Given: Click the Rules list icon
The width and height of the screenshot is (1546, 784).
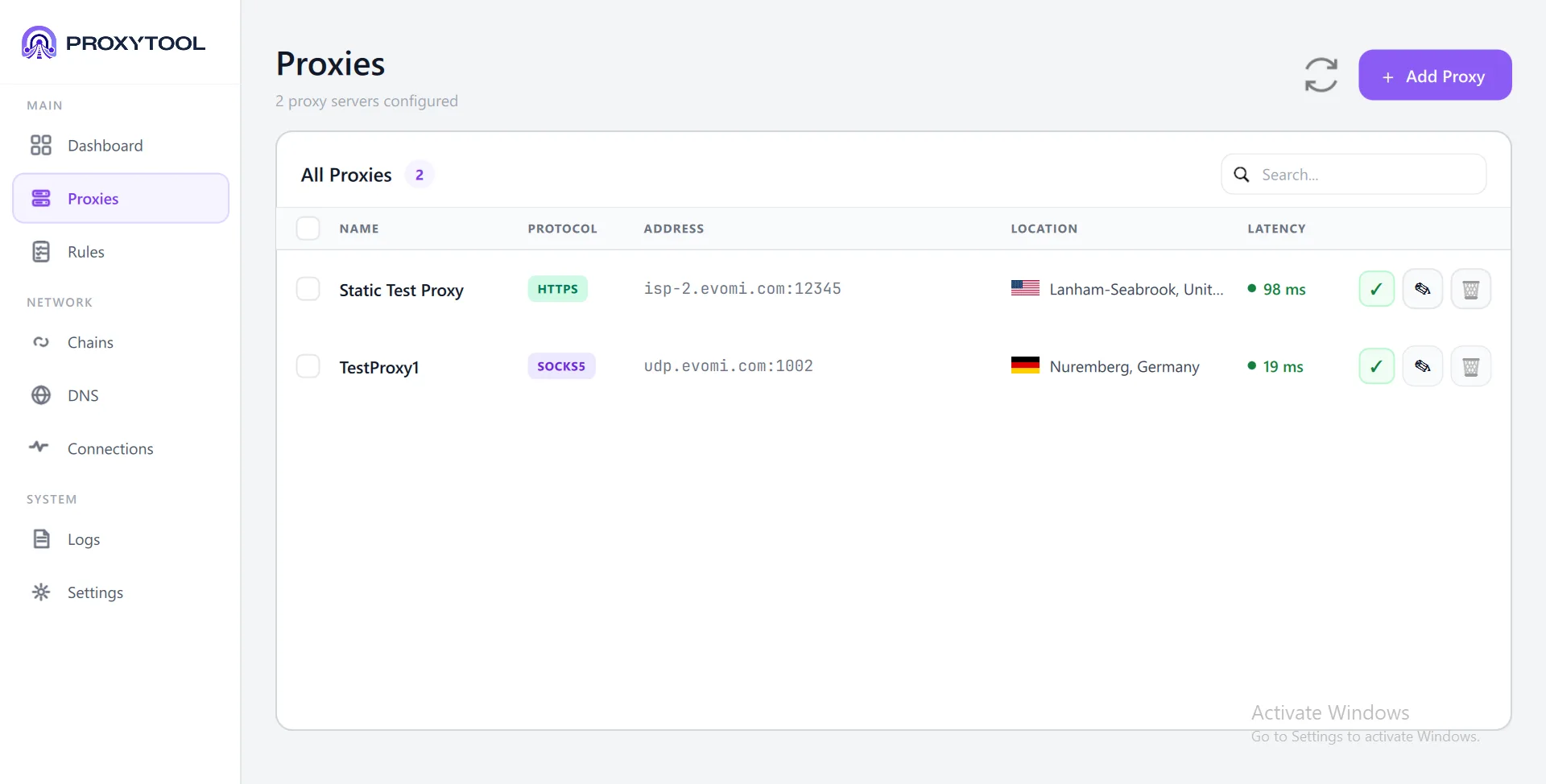Looking at the screenshot, I should (41, 252).
